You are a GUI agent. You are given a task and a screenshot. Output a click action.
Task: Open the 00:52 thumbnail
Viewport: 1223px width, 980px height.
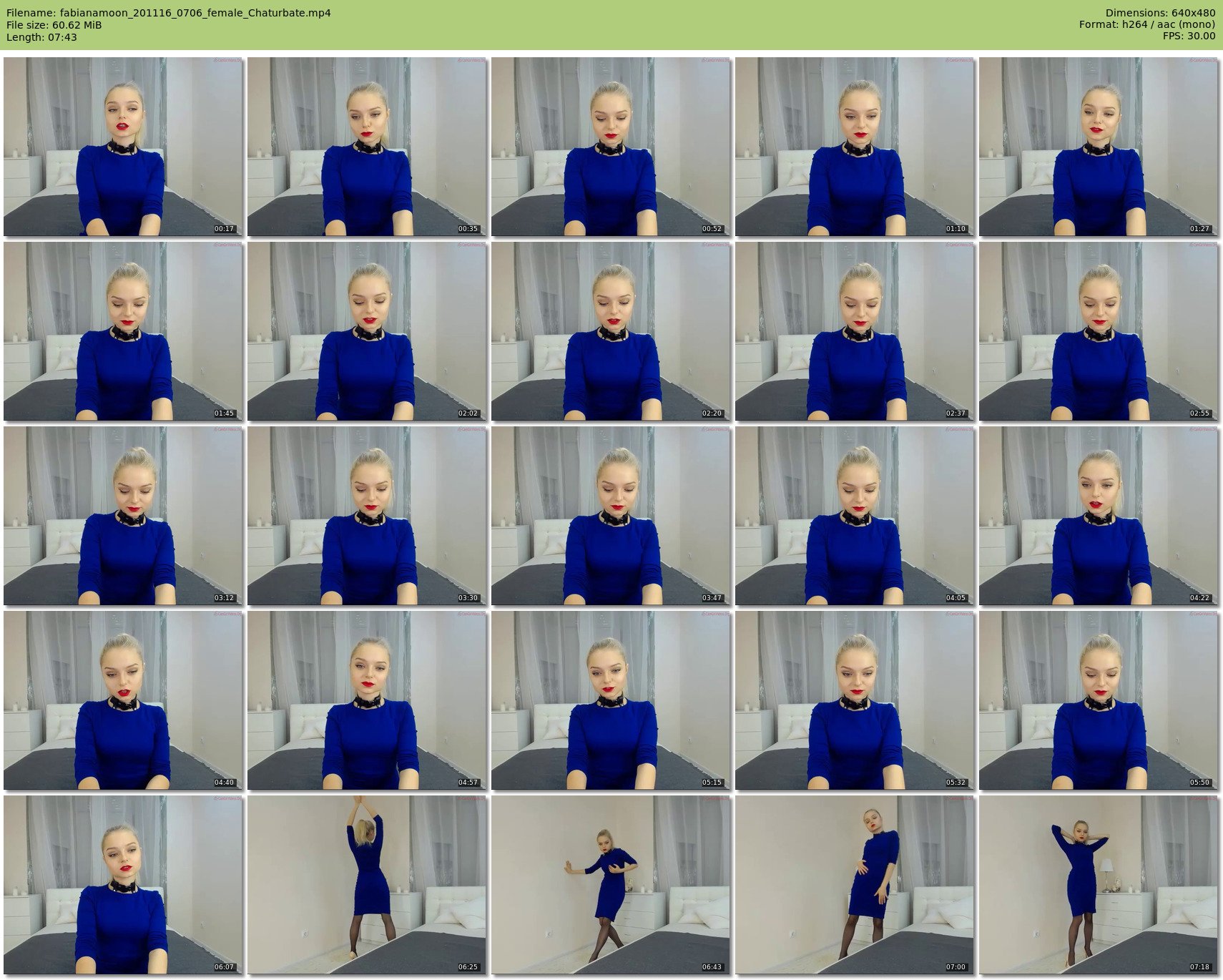(611, 147)
